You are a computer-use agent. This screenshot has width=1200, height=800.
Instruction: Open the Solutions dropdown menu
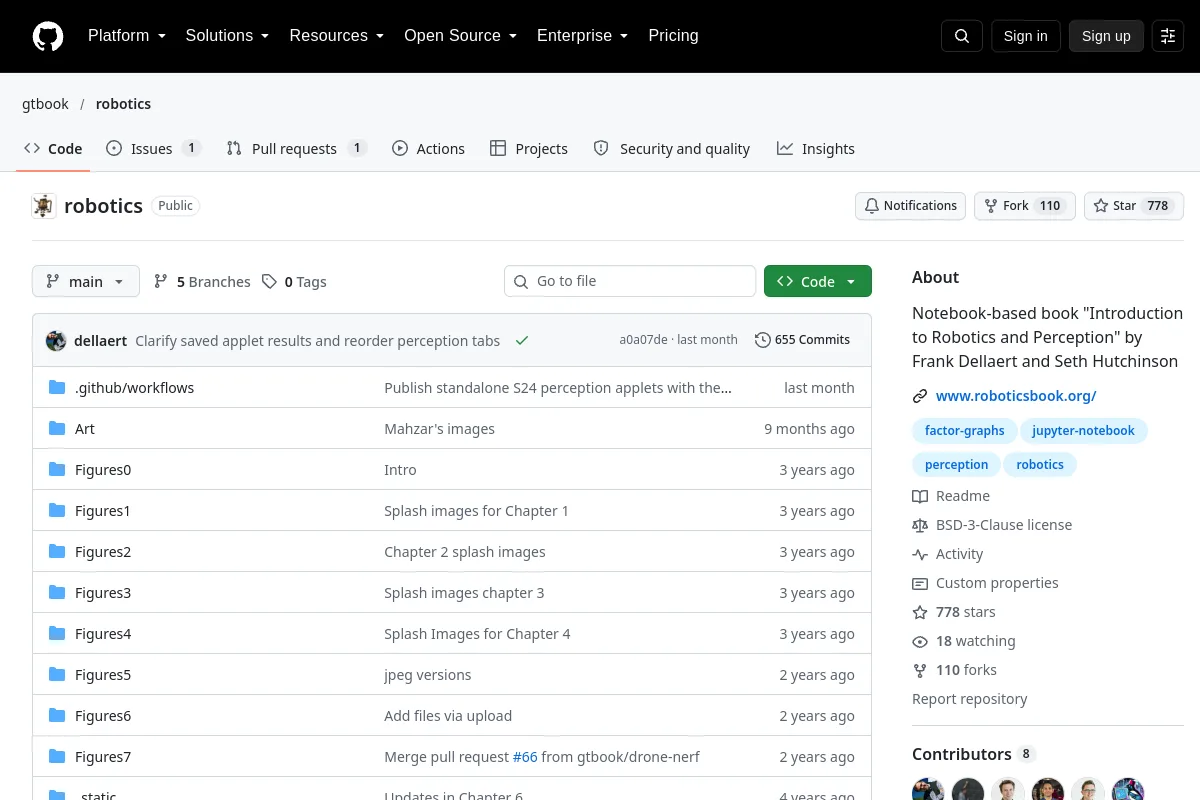tap(227, 36)
